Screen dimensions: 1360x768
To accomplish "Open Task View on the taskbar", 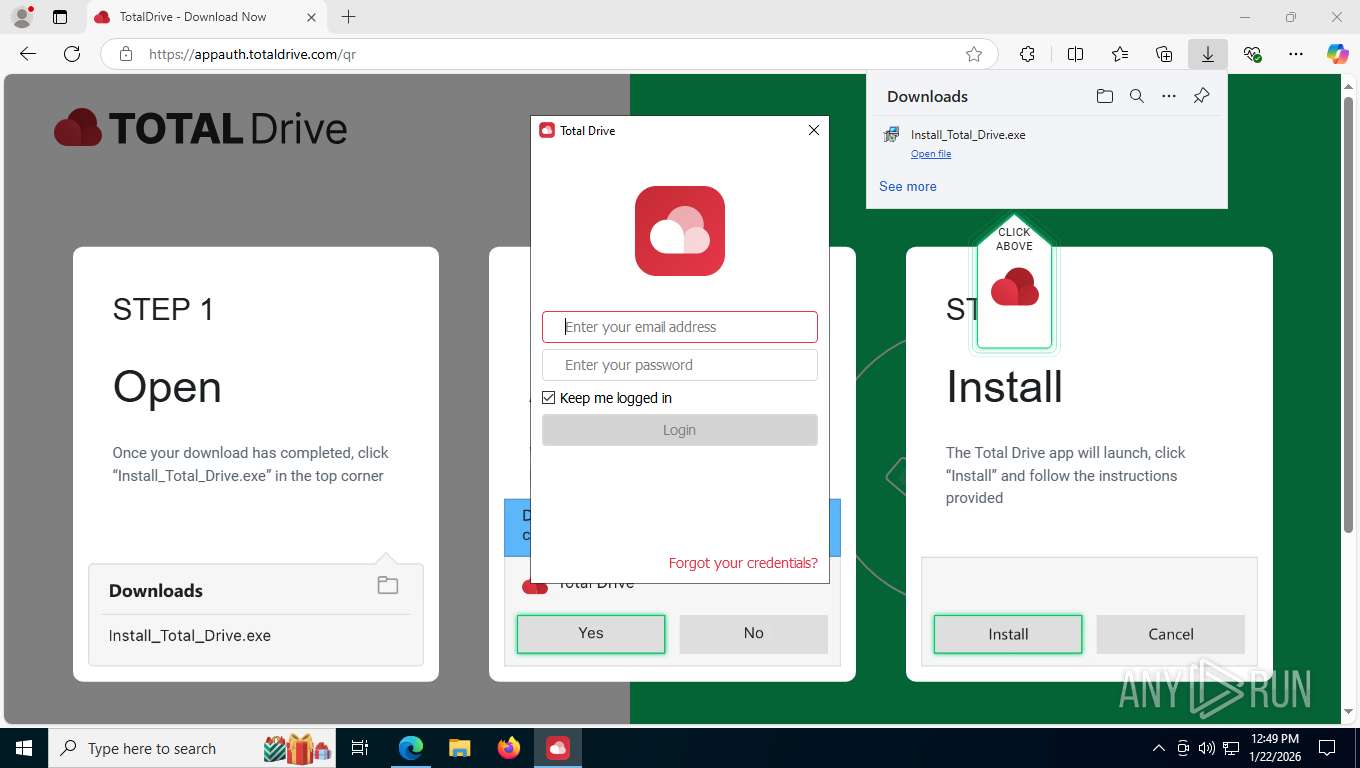I will tap(360, 748).
